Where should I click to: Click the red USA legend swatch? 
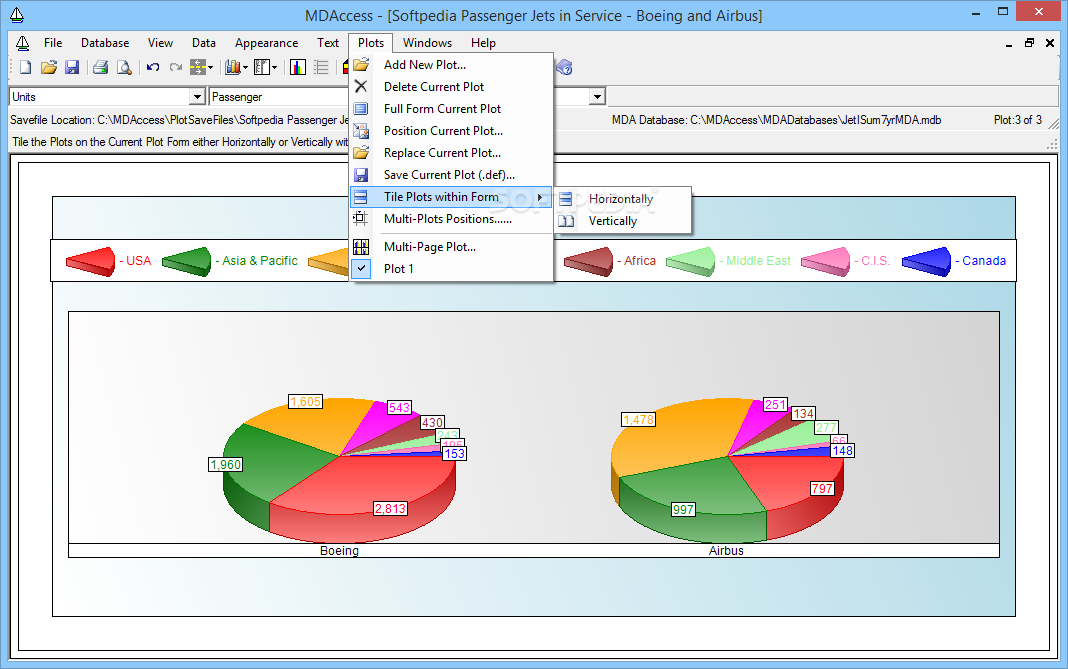[x=91, y=262]
